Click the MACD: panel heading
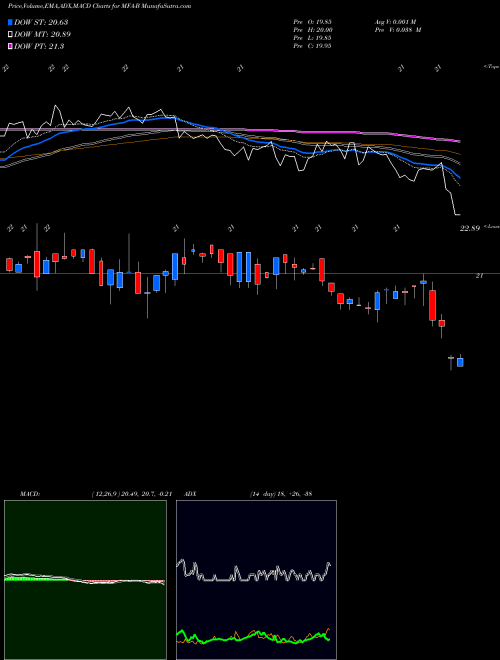This screenshot has width=500, height=660. pyautogui.click(x=30, y=494)
